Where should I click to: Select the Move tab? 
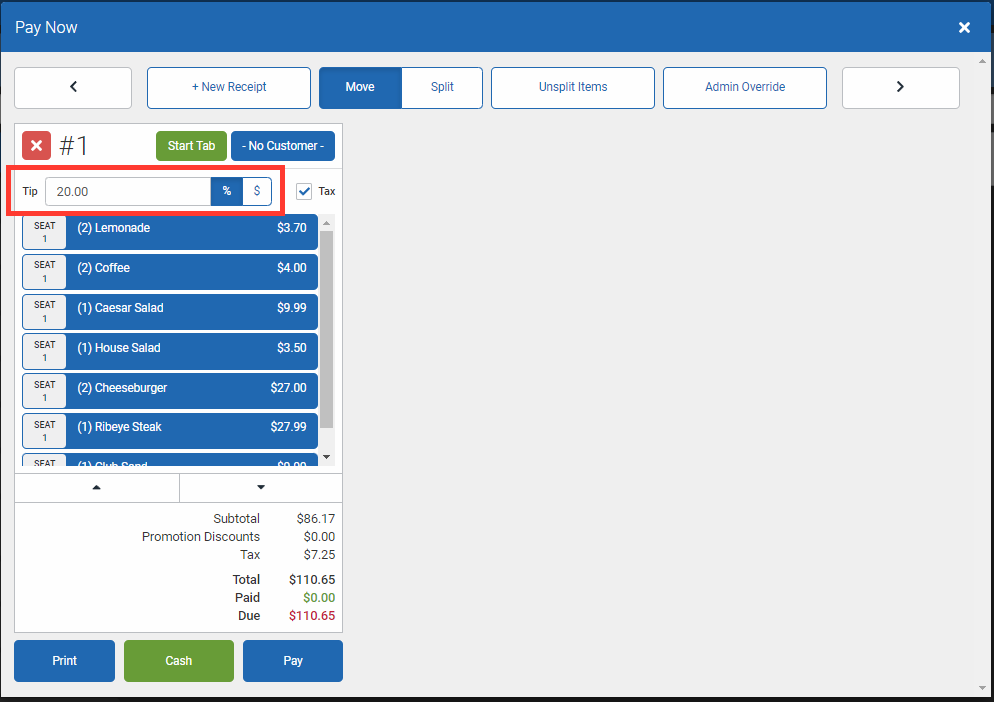(x=360, y=88)
